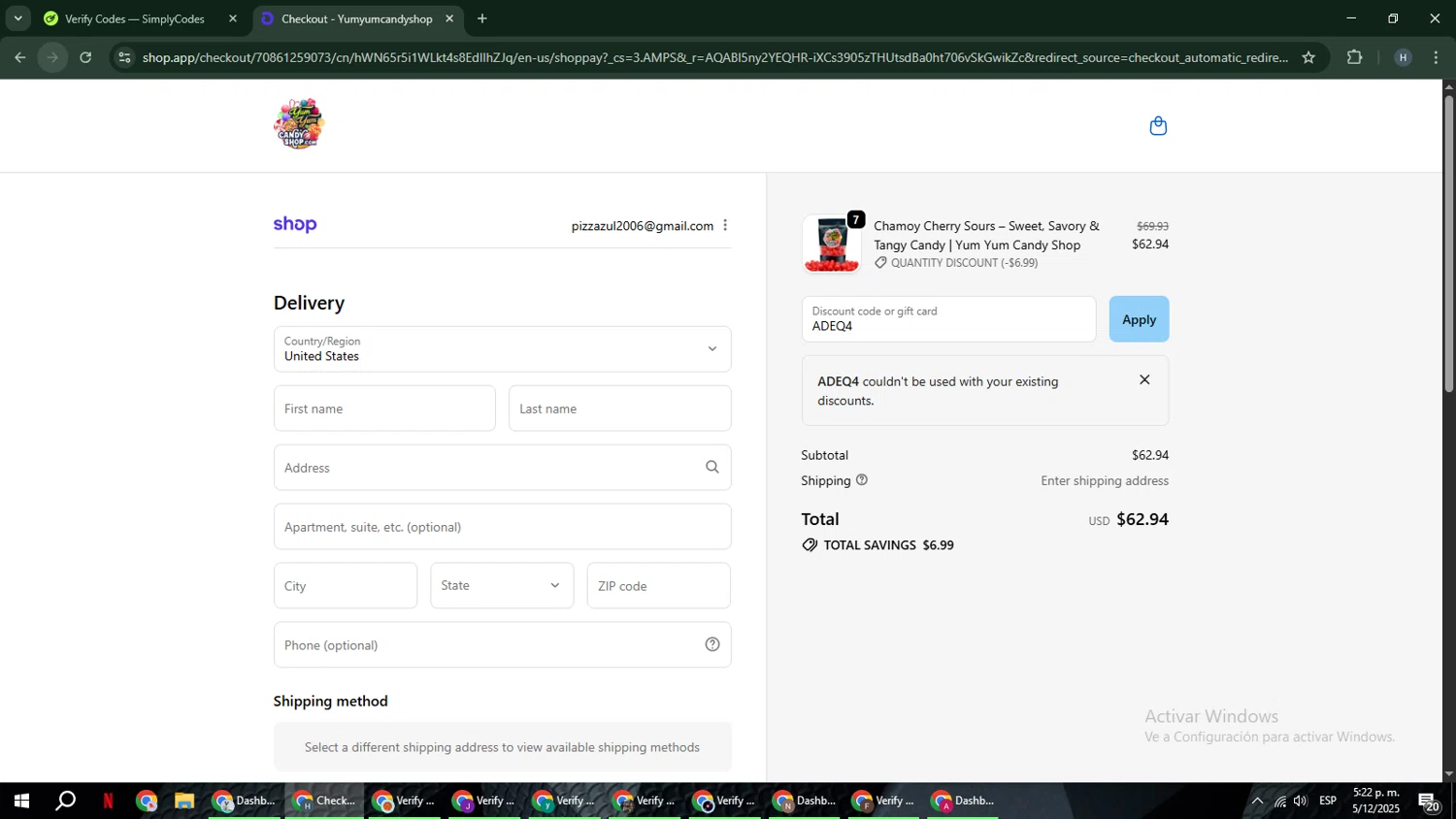View site information icon in the address bar
Screen dimensions: 1456x819
(x=124, y=57)
